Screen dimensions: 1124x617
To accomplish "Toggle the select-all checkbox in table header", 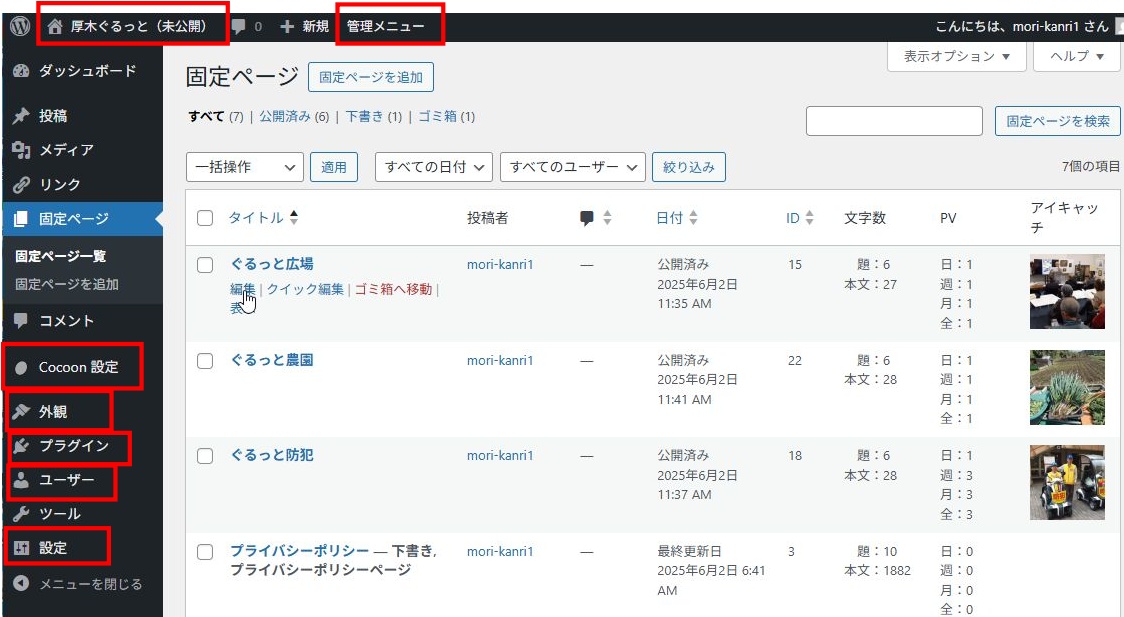I will click(x=205, y=218).
